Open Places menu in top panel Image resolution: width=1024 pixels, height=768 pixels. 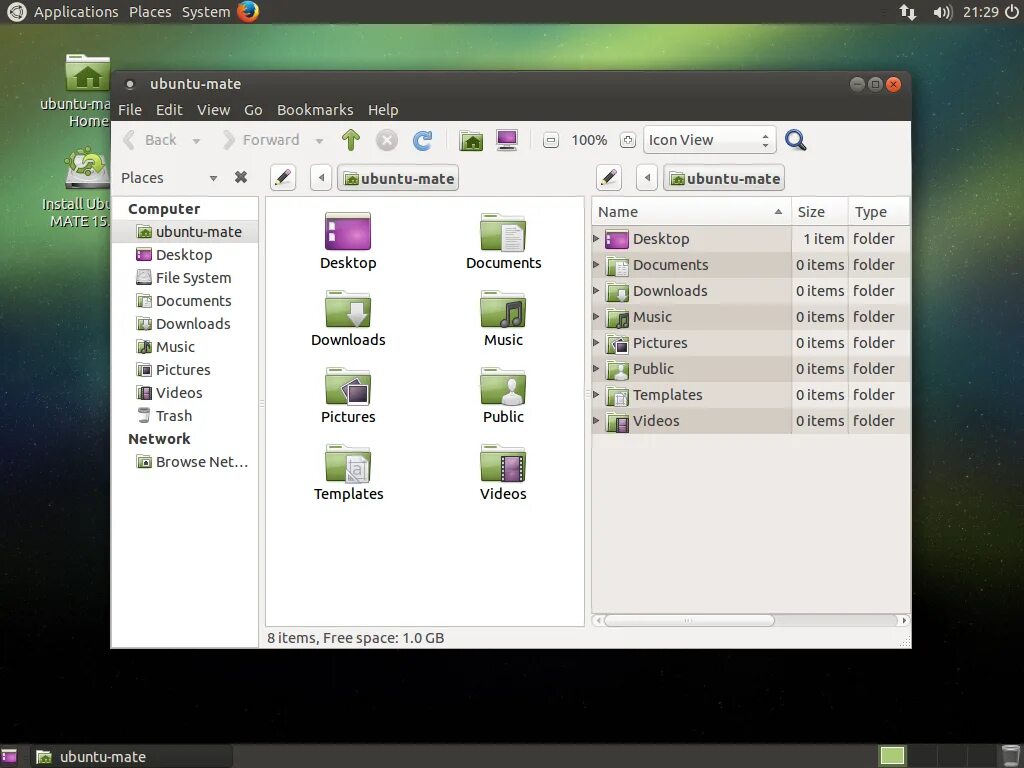point(150,12)
